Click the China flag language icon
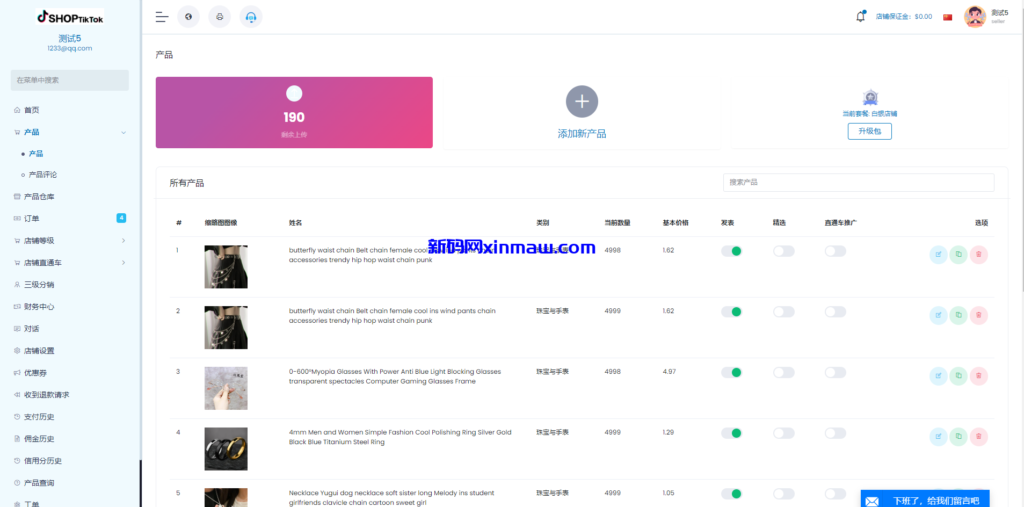The height and width of the screenshot is (507, 1024). [948, 17]
